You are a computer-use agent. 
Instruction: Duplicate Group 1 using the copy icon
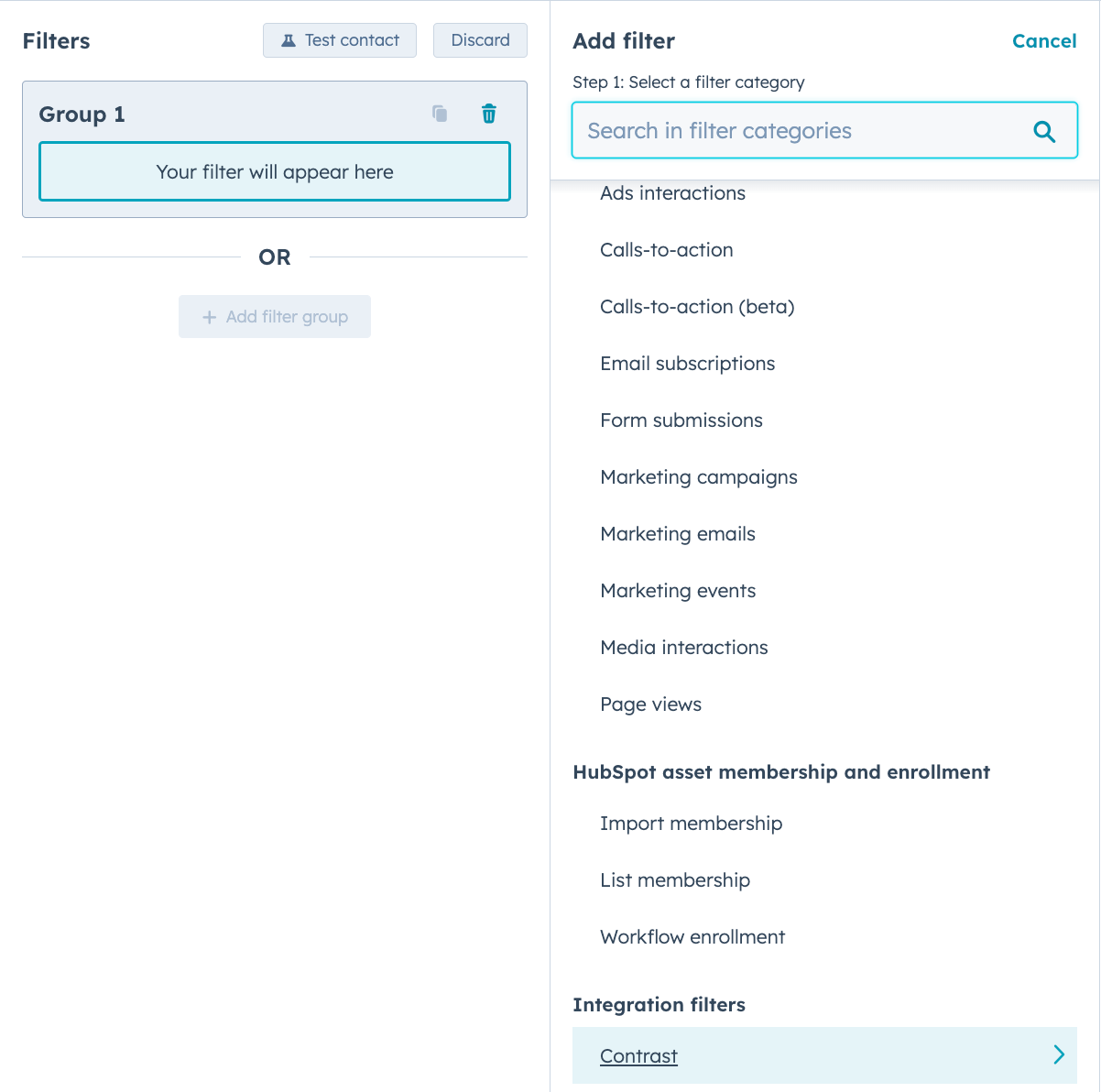point(440,113)
